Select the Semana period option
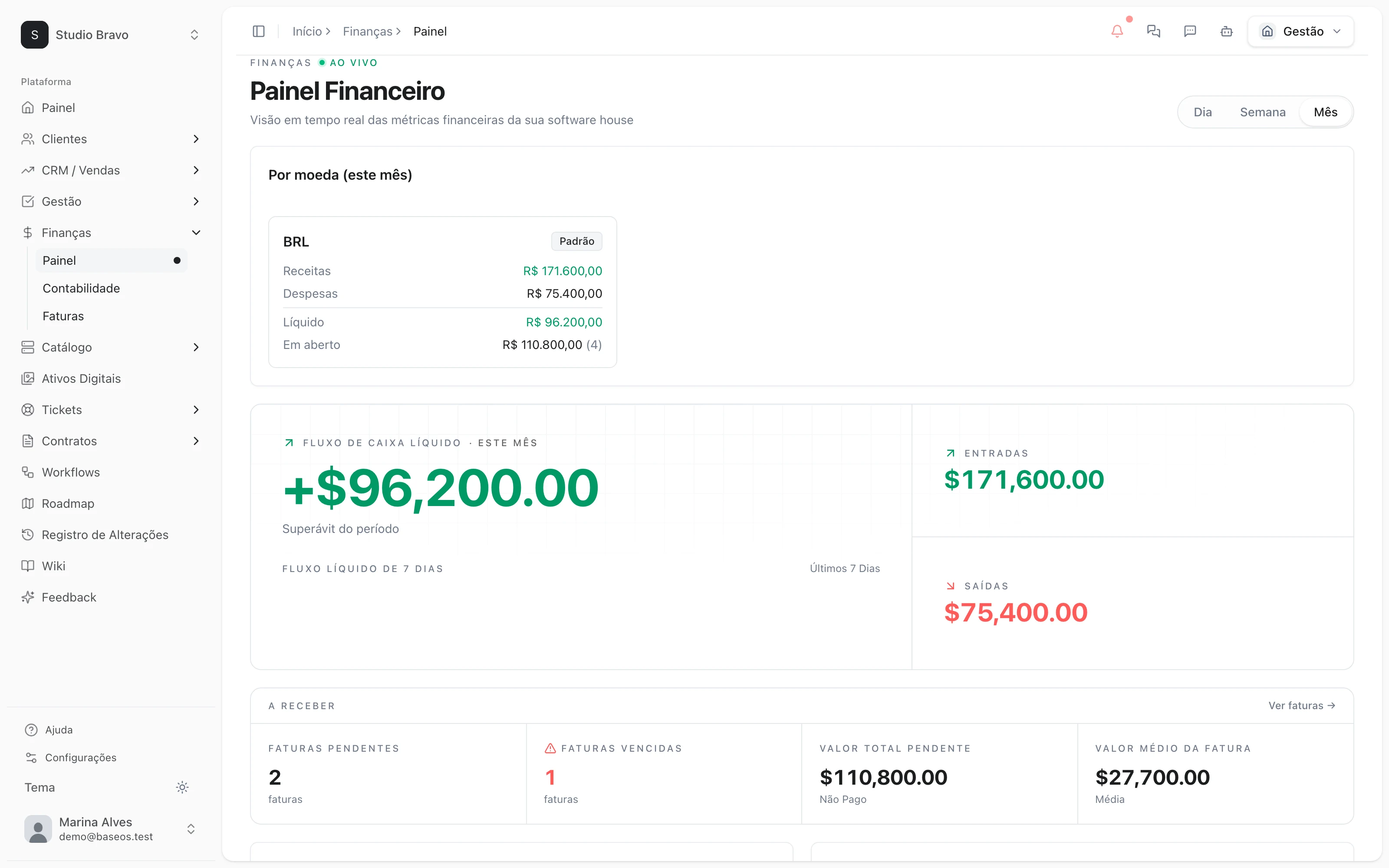 click(x=1262, y=112)
